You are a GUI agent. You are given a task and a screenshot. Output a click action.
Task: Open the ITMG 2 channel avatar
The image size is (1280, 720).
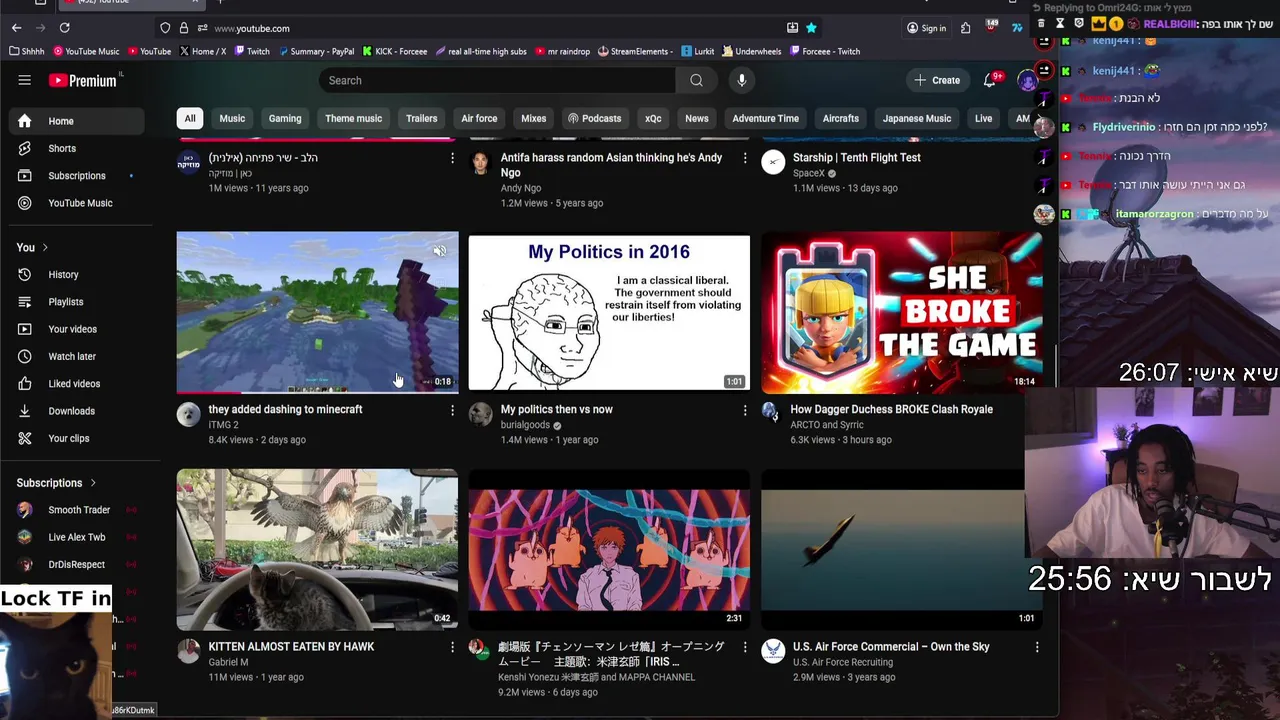click(189, 415)
